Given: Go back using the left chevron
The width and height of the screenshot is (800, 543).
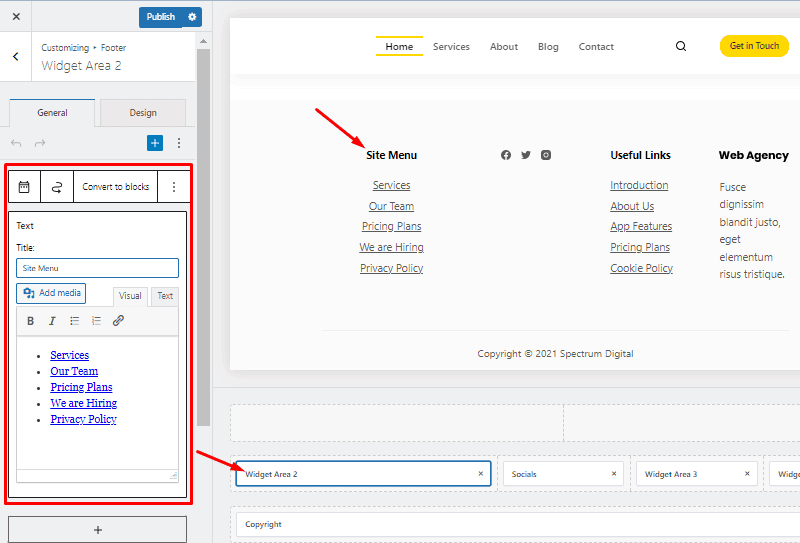Looking at the screenshot, I should 16,57.
